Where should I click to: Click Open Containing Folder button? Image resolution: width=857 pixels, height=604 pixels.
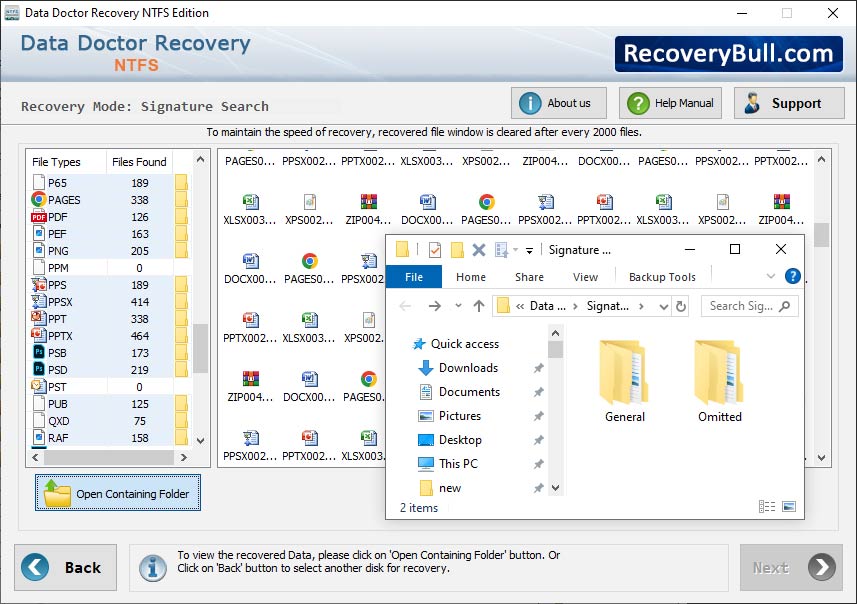coord(118,492)
